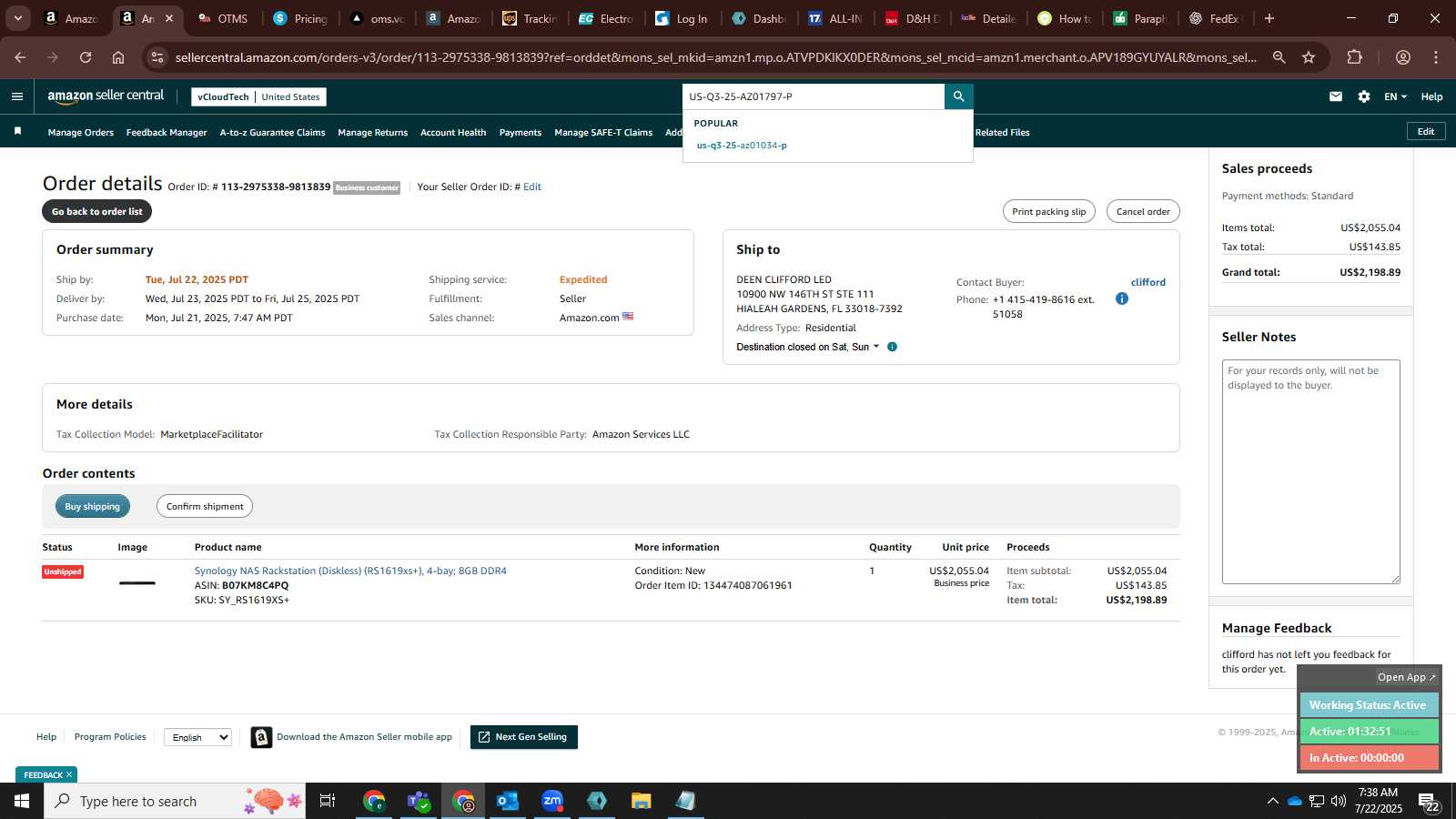
Task: Click the browser zoom magnifier icon
Action: [1279, 57]
